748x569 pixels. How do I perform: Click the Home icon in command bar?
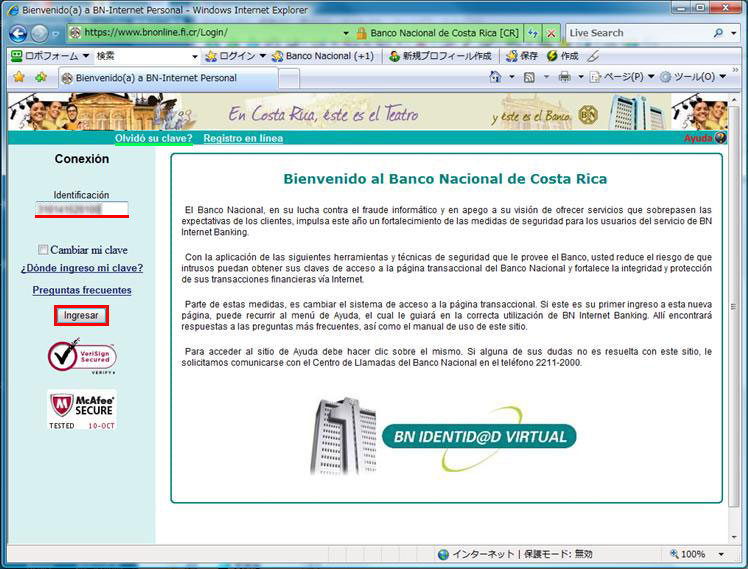point(495,77)
